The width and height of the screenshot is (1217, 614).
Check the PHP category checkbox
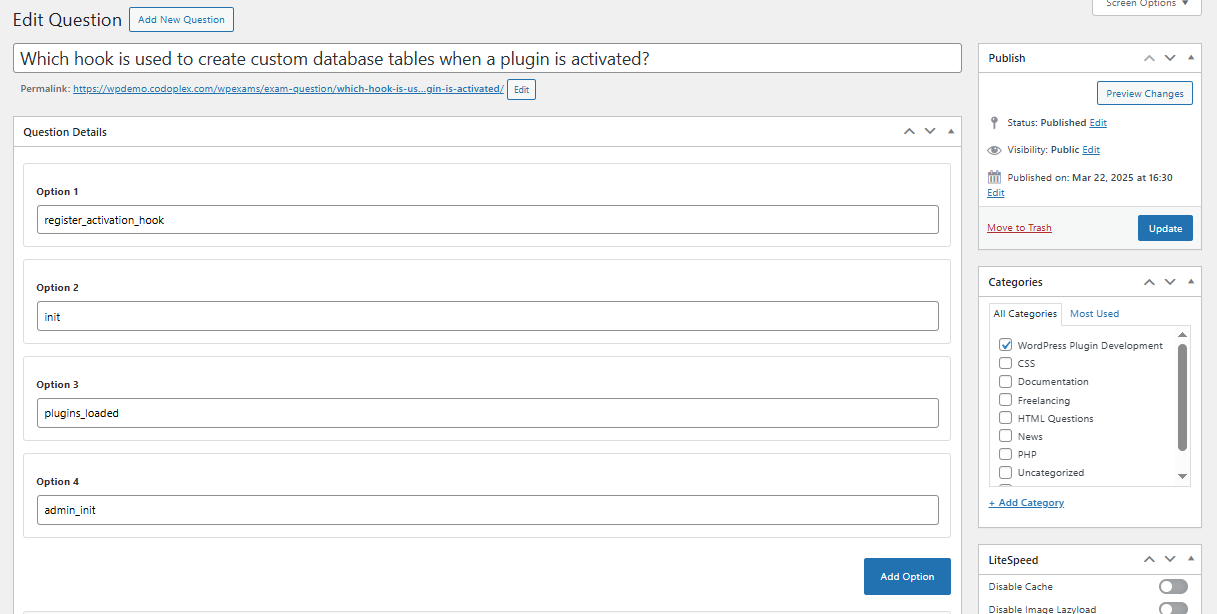click(1006, 454)
